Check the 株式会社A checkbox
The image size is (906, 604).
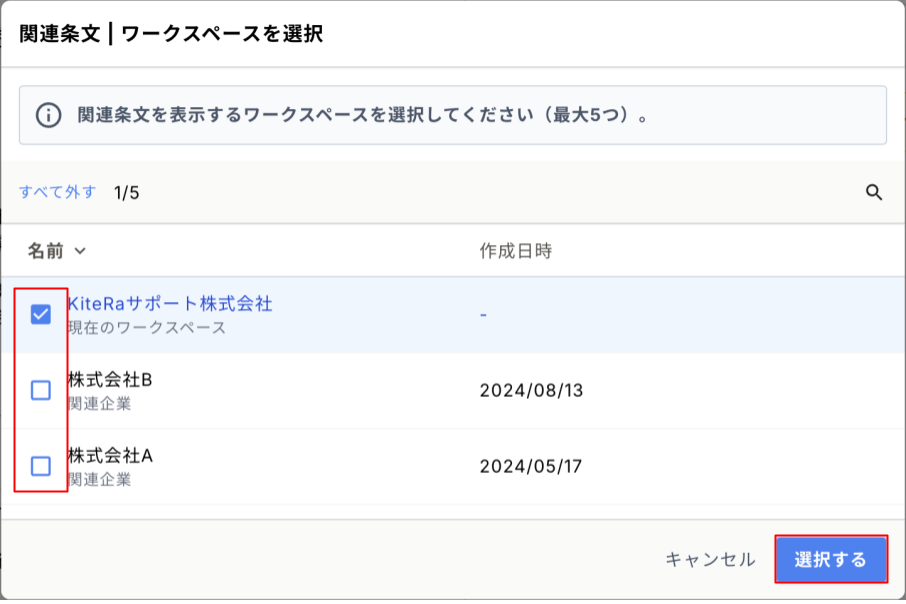pos(41,466)
